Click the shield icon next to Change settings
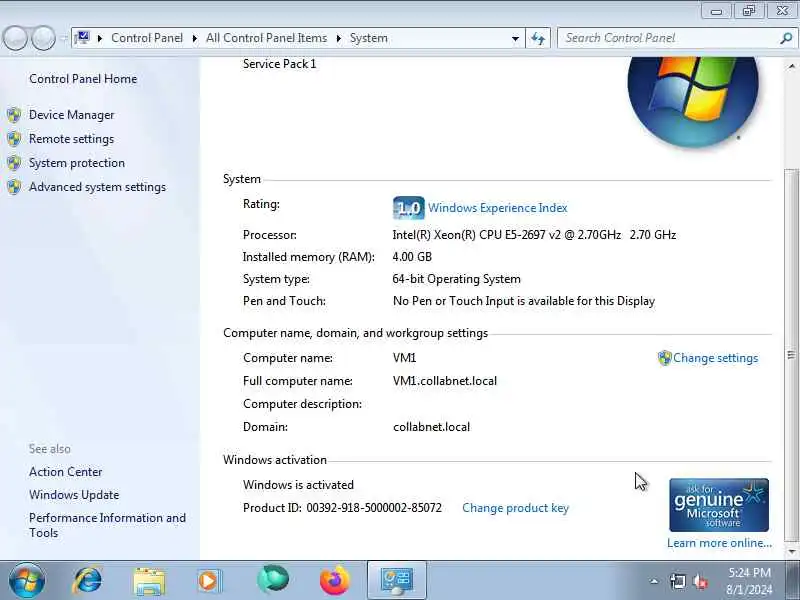The image size is (800, 600). point(664,358)
